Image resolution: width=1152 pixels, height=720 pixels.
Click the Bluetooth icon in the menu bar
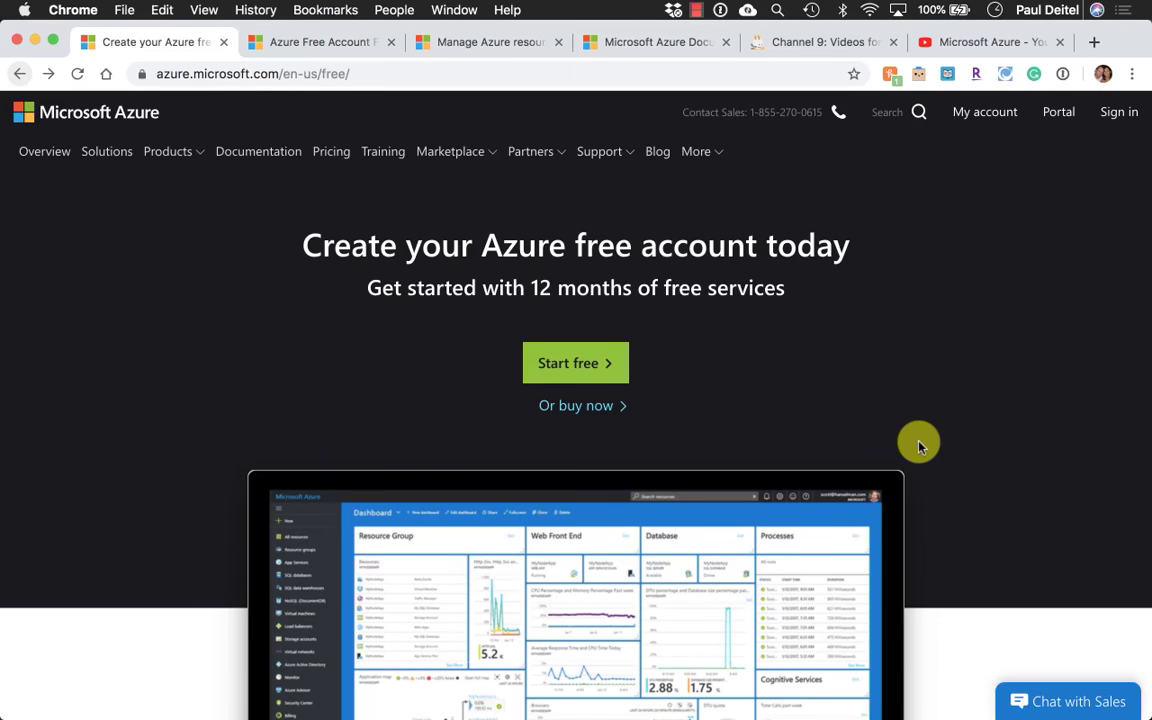843,10
